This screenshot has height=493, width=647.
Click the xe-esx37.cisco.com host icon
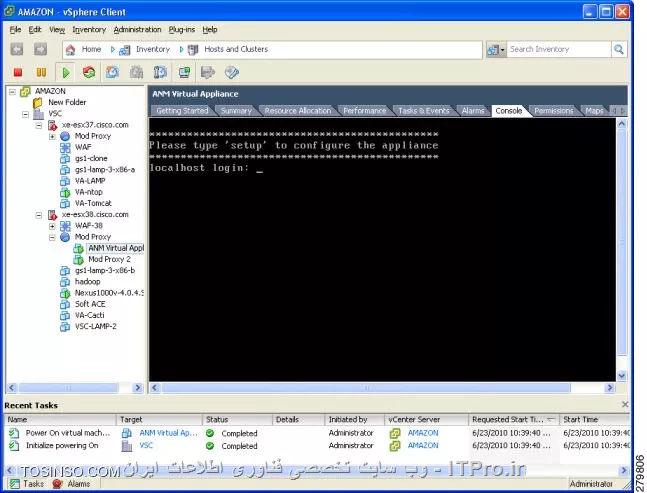[x=52, y=125]
